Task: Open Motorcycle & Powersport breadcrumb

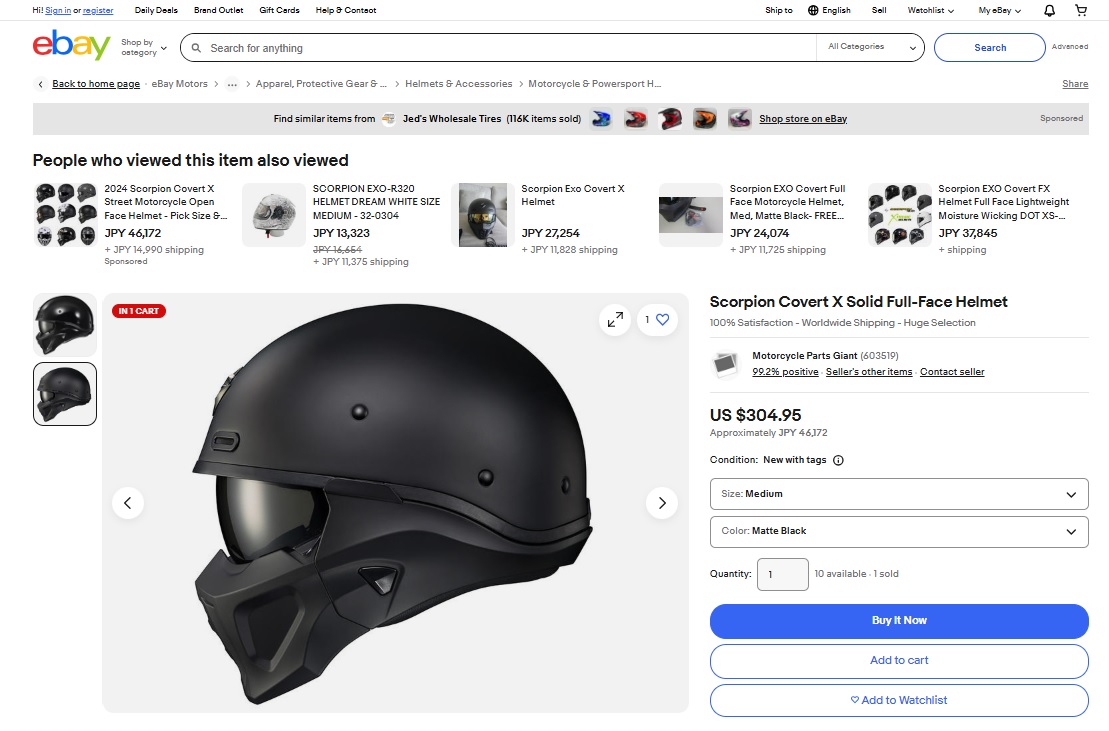Action: [x=595, y=84]
